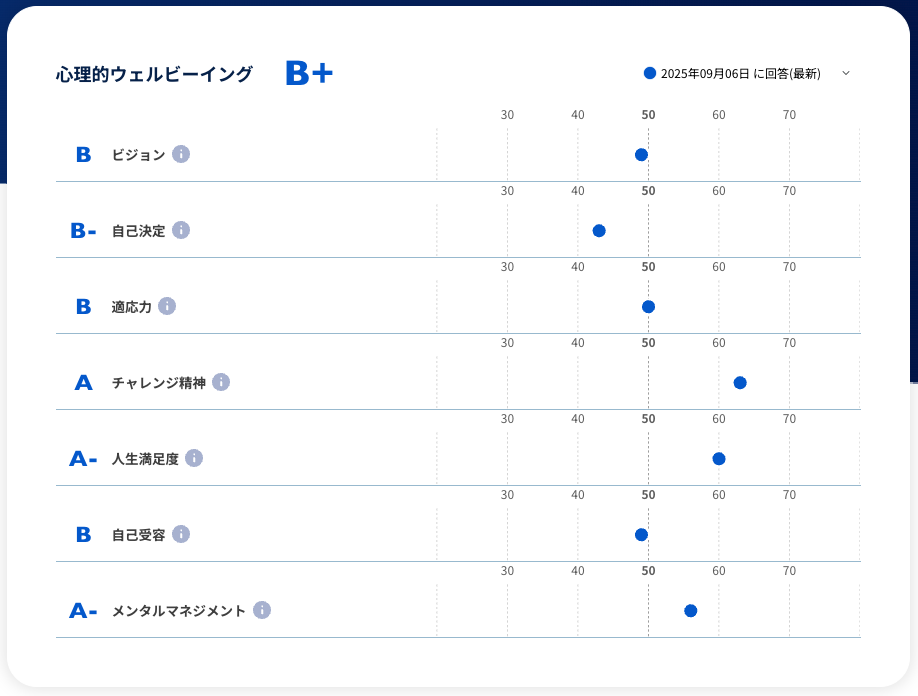Click the B- grade for 自己決定
918x696 pixels.
click(83, 231)
